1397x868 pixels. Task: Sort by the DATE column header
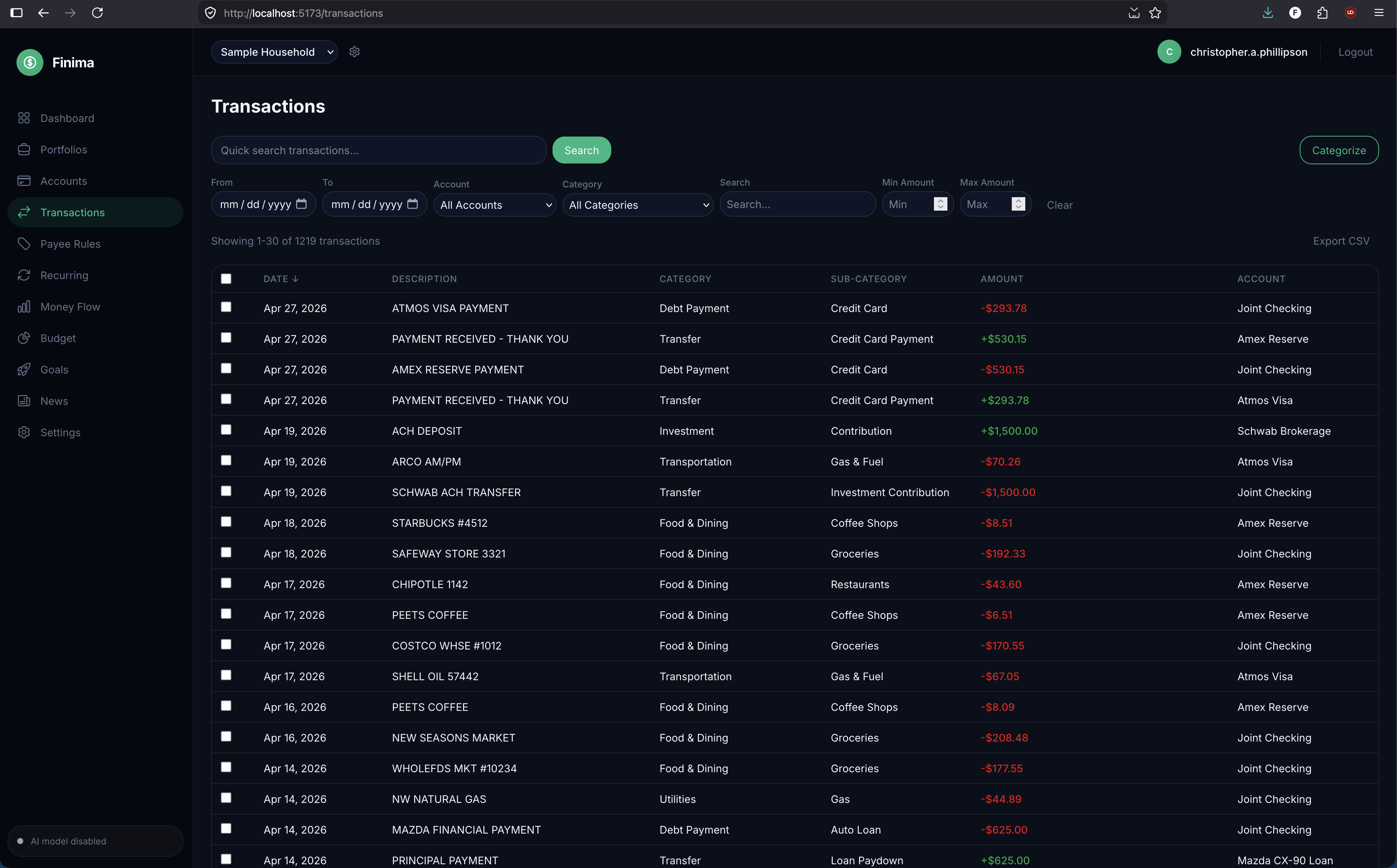pos(281,279)
